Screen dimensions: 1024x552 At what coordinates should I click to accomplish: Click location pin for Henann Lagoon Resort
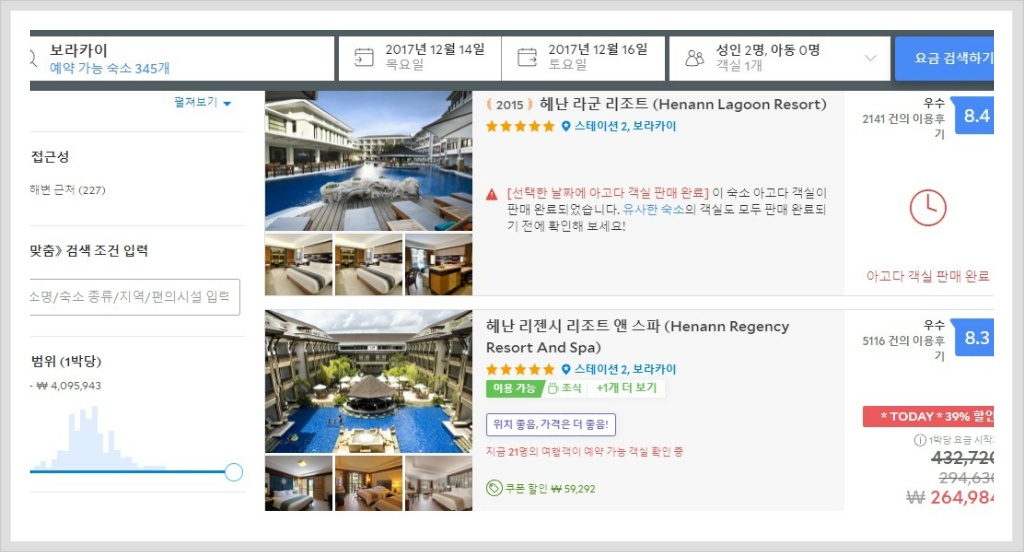click(x=566, y=126)
